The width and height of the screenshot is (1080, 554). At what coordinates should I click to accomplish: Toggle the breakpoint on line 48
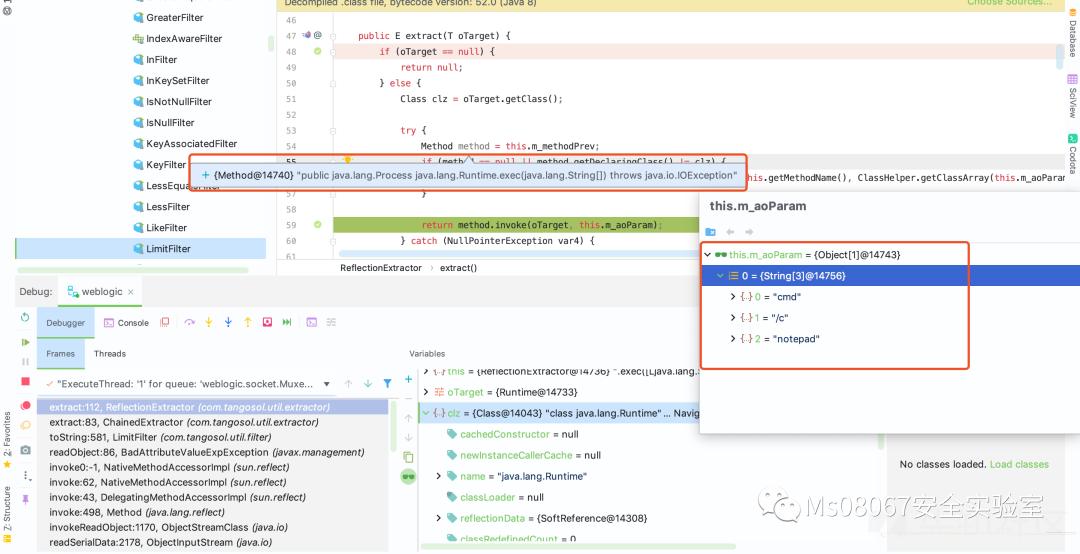[318, 51]
